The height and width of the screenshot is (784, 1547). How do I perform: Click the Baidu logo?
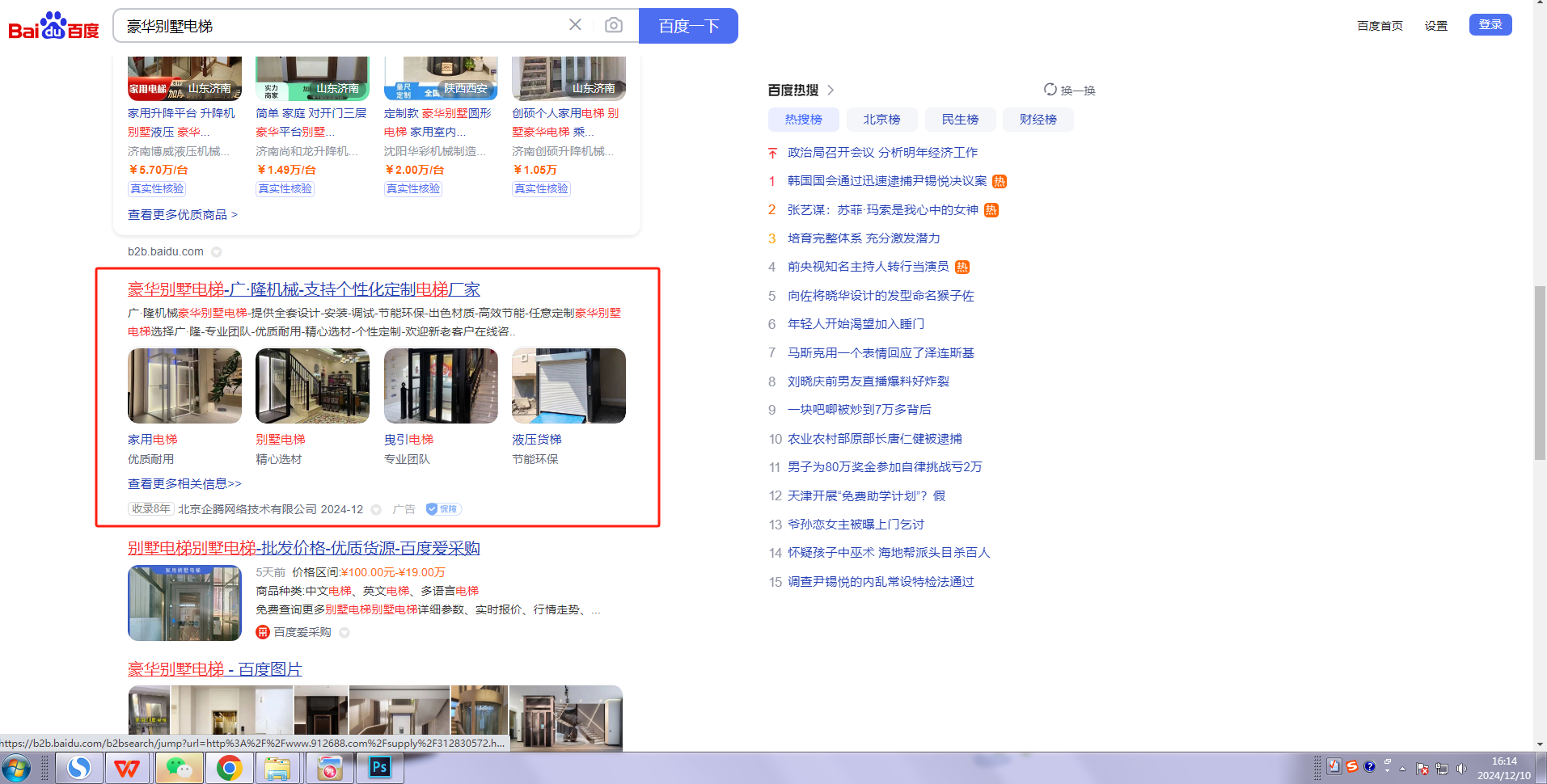pyautogui.click(x=53, y=27)
